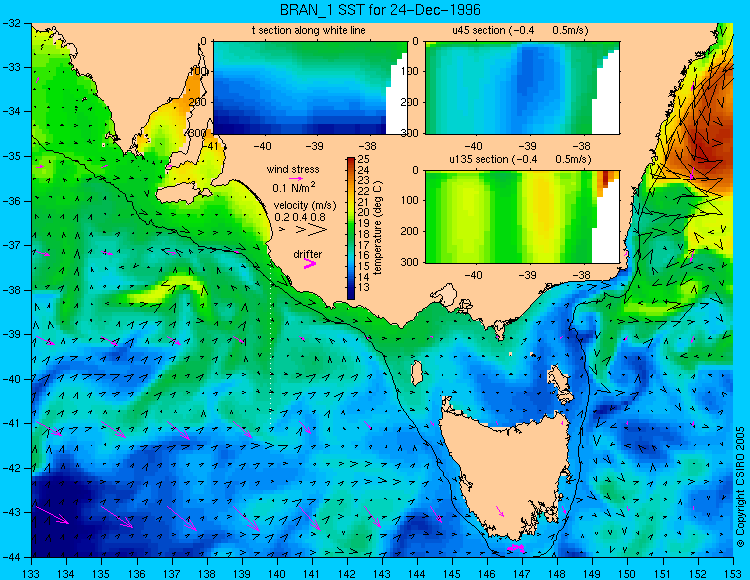750x580 pixels.
Task: Click the '300' depth label of u135 section
Action: click(x=410, y=262)
